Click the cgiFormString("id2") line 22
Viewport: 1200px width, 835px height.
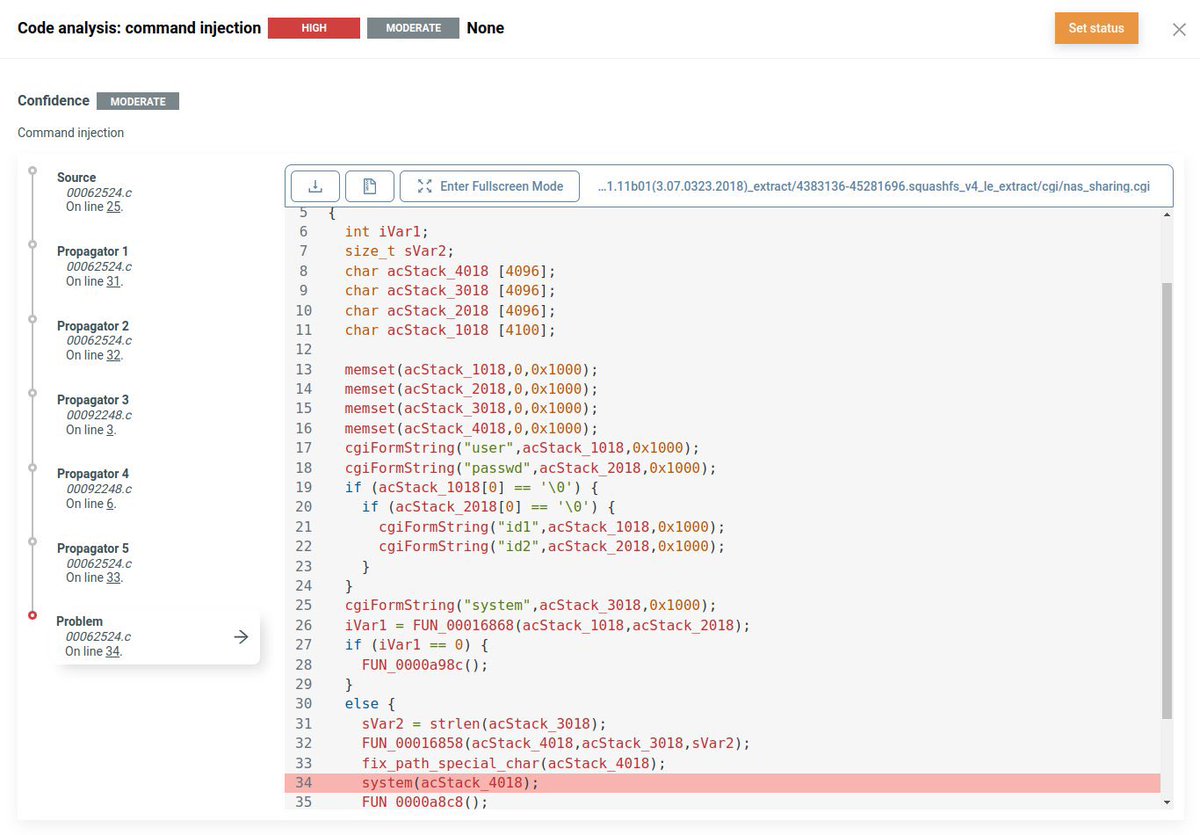pyautogui.click(x=551, y=546)
